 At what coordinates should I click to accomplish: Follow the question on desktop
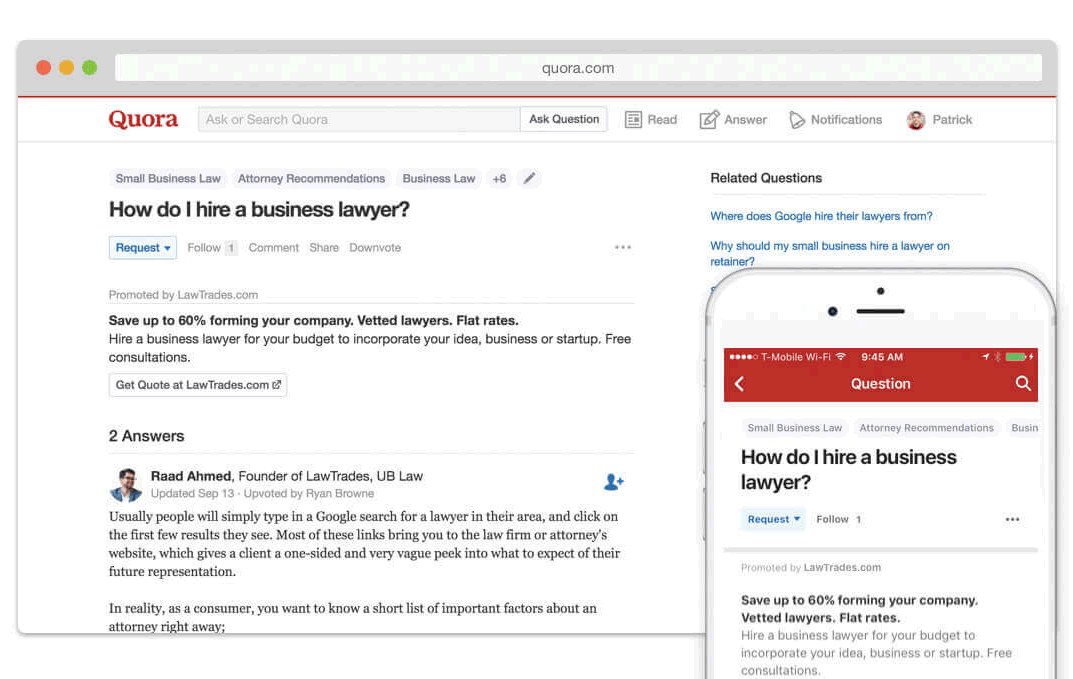pos(204,248)
